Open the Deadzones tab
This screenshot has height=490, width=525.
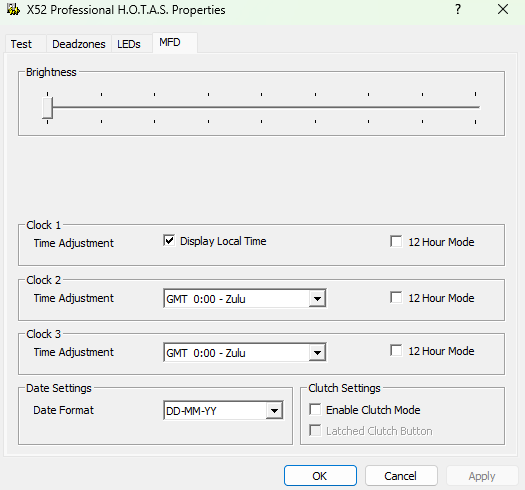pos(79,44)
